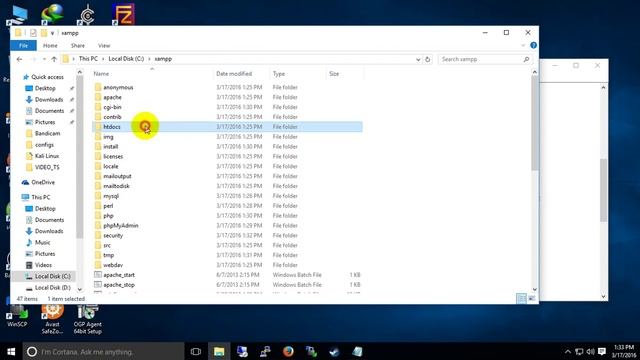Click the folder icon next to src
Image resolution: width=640 pixels, height=360 pixels.
coord(98,245)
